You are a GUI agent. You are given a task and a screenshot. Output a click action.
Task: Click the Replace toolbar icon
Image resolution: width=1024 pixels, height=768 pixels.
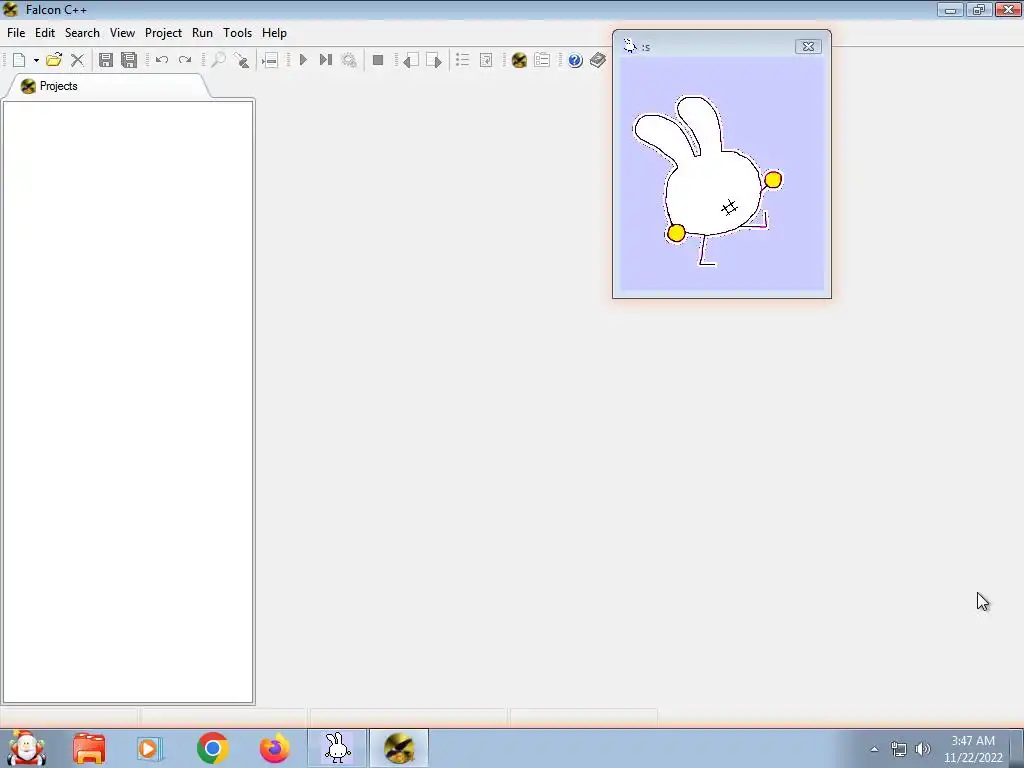point(242,60)
